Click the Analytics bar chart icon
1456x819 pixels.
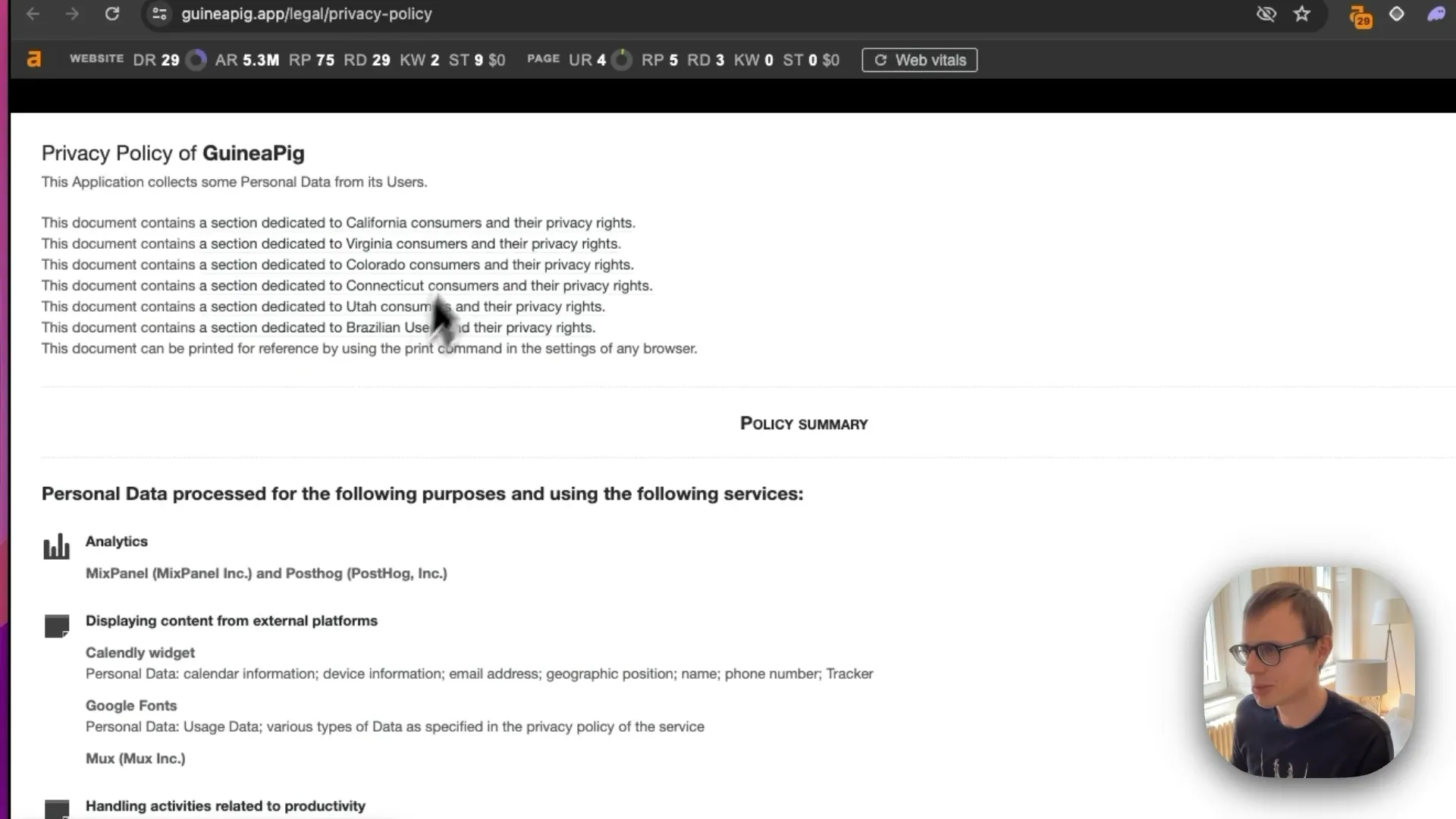tap(56, 546)
